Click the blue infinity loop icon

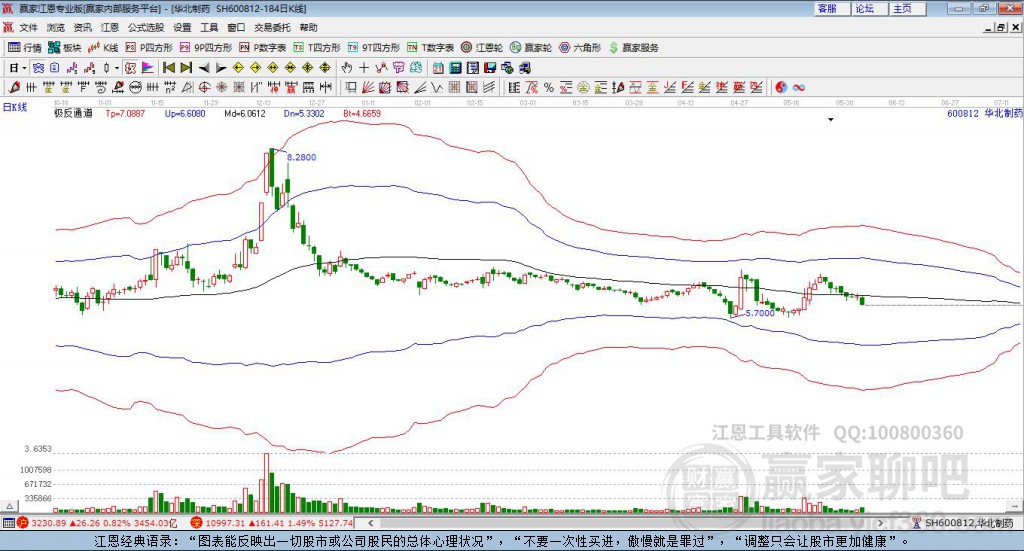point(798,87)
